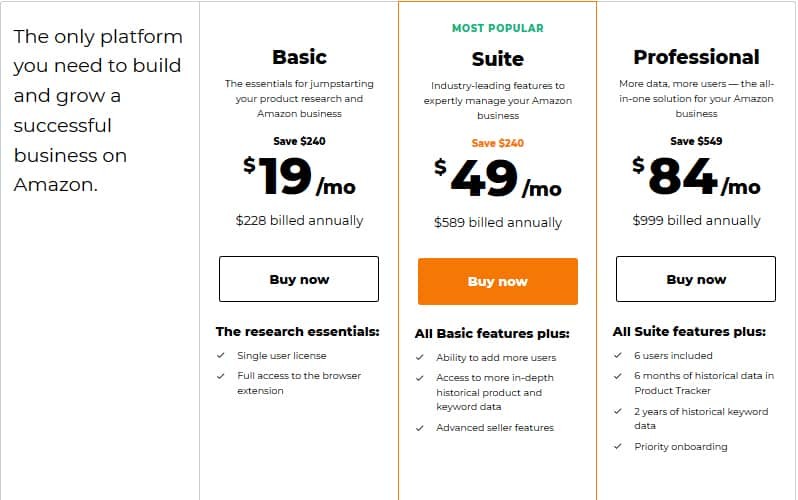Click the $999 billed annually text
The image size is (798, 500).
(x=696, y=220)
